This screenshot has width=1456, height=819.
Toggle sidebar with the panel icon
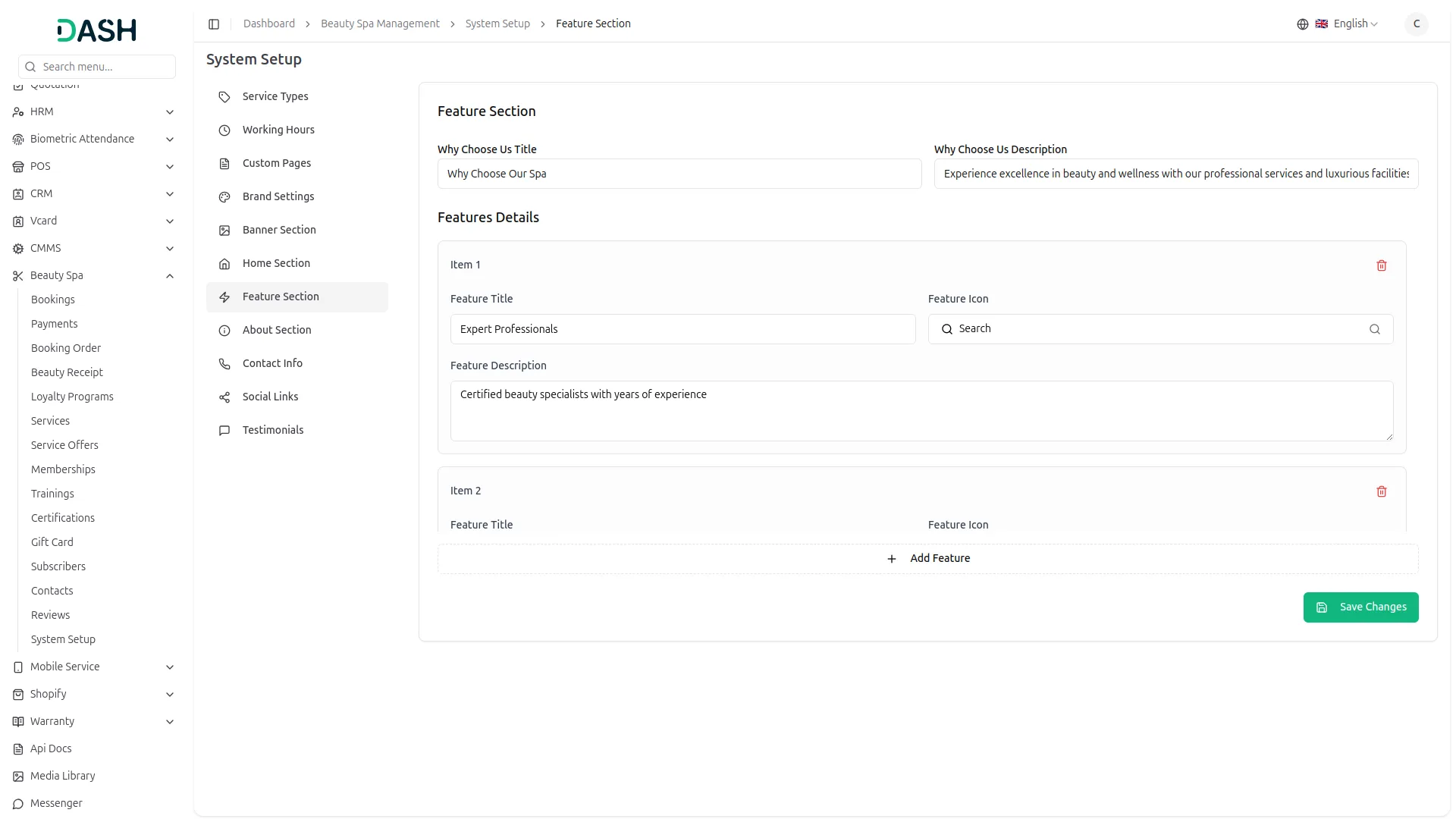214,24
